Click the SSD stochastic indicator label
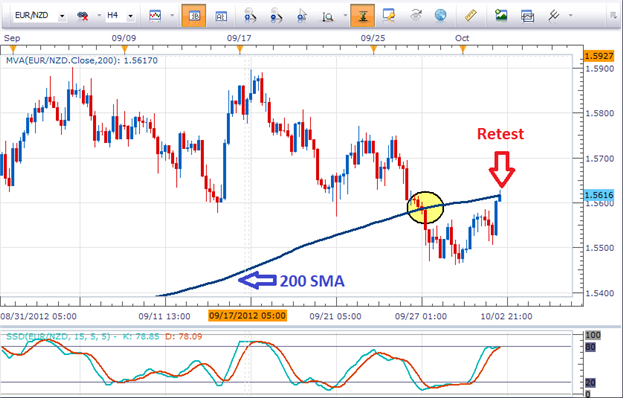This screenshot has height=398, width=623. click(x=104, y=336)
